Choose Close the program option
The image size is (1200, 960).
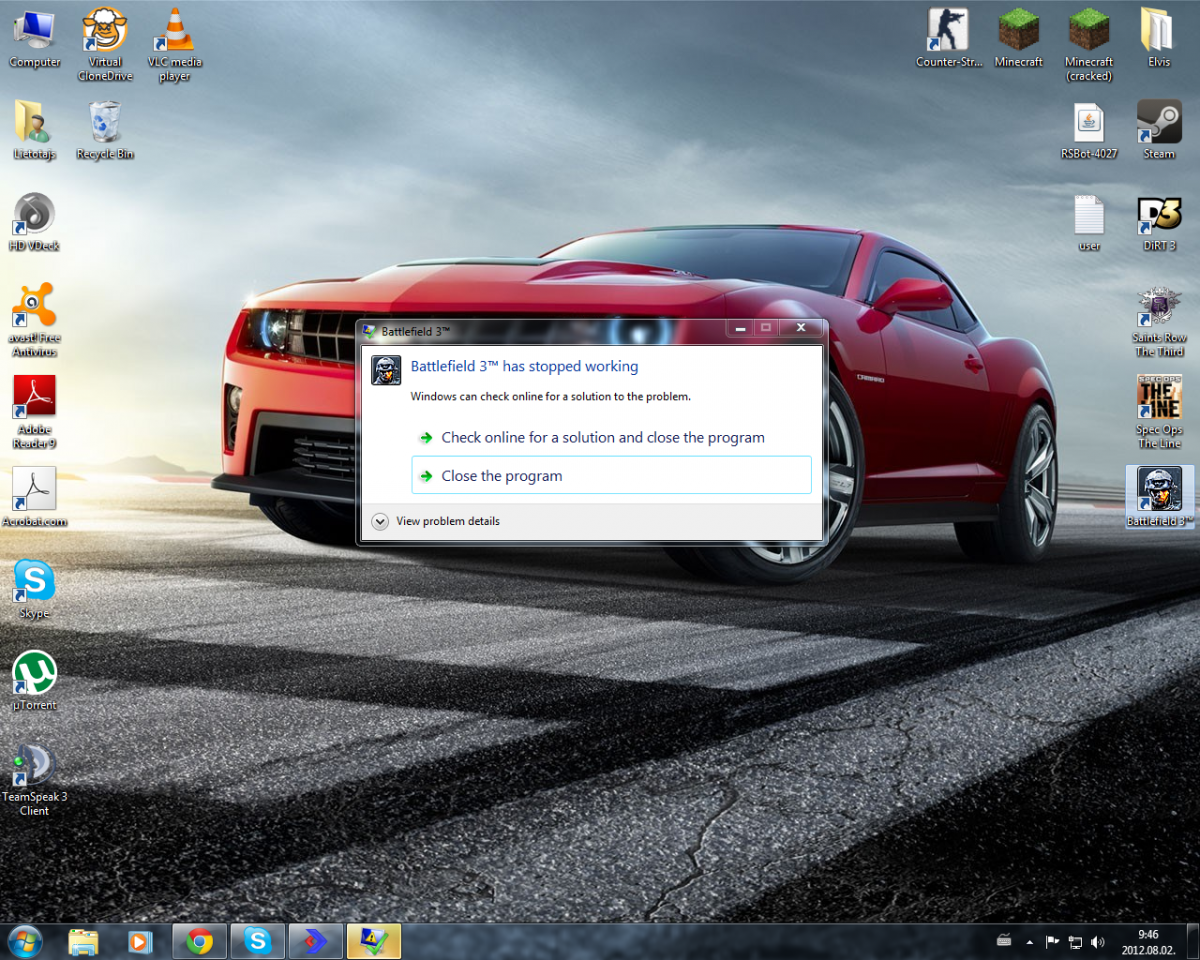(611, 475)
